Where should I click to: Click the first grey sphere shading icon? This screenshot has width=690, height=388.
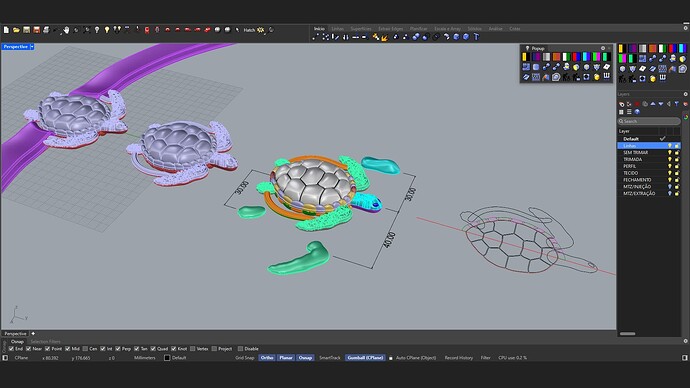217,30
